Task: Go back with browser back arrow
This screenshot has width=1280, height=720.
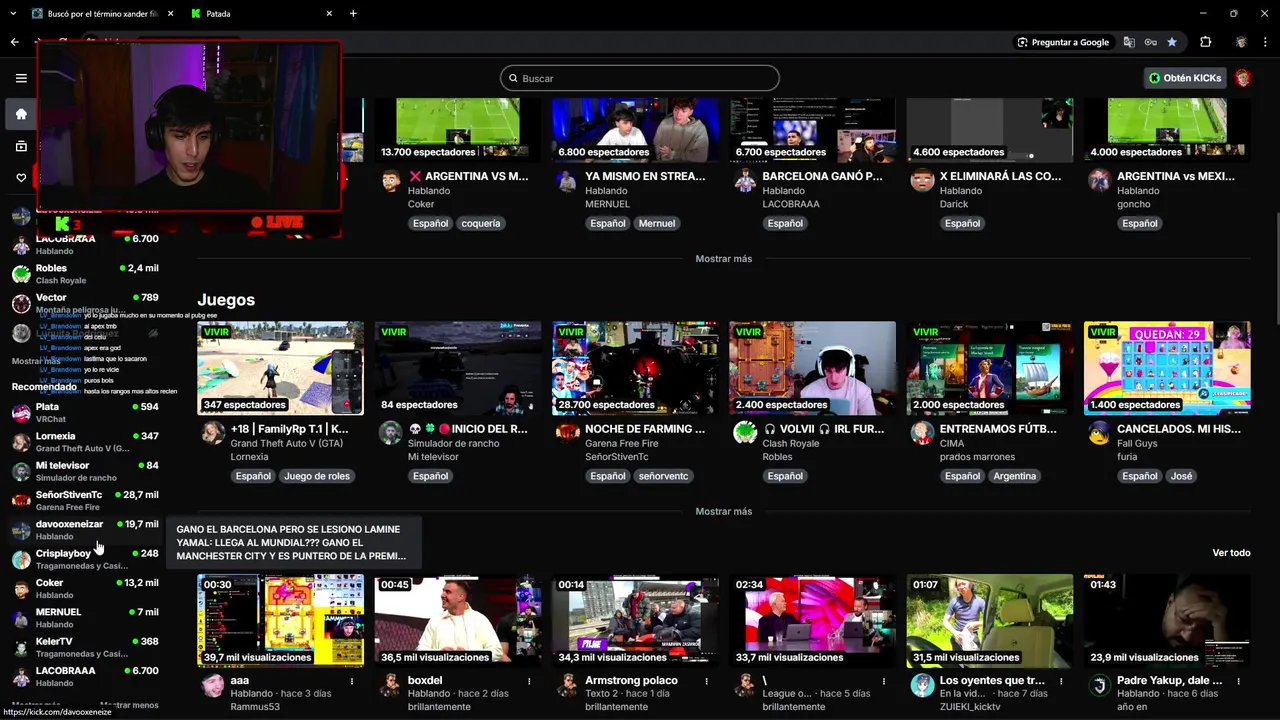Action: 14,42
